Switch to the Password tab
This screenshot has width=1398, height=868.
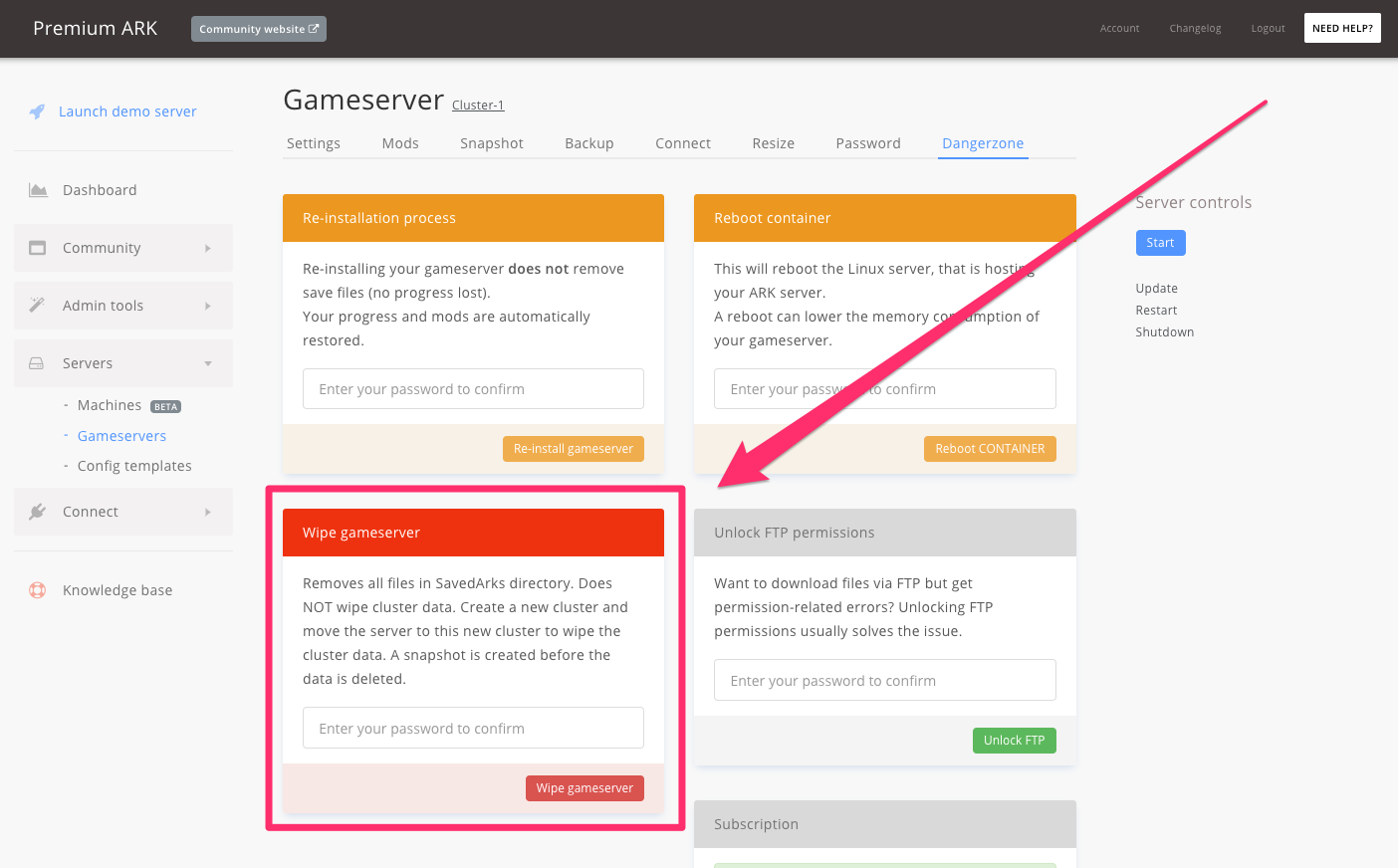(868, 143)
